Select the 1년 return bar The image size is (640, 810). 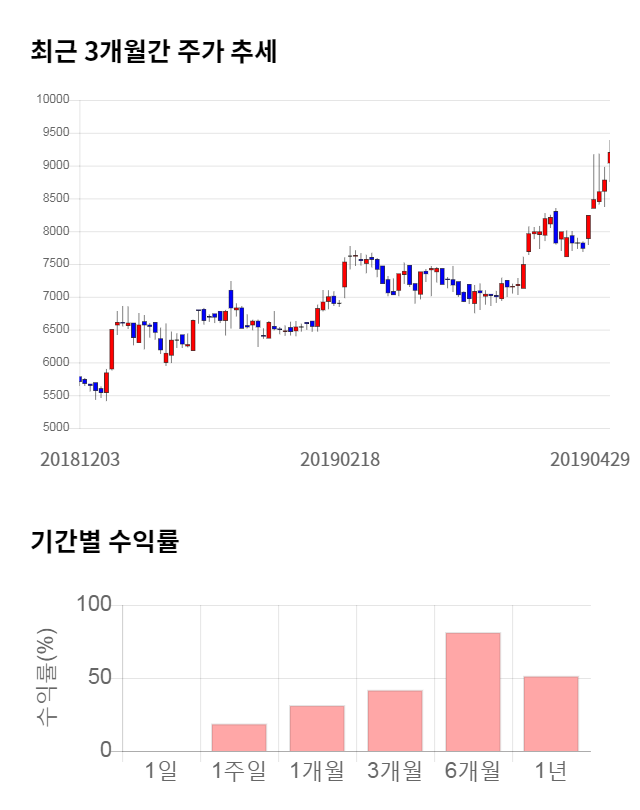click(551, 713)
